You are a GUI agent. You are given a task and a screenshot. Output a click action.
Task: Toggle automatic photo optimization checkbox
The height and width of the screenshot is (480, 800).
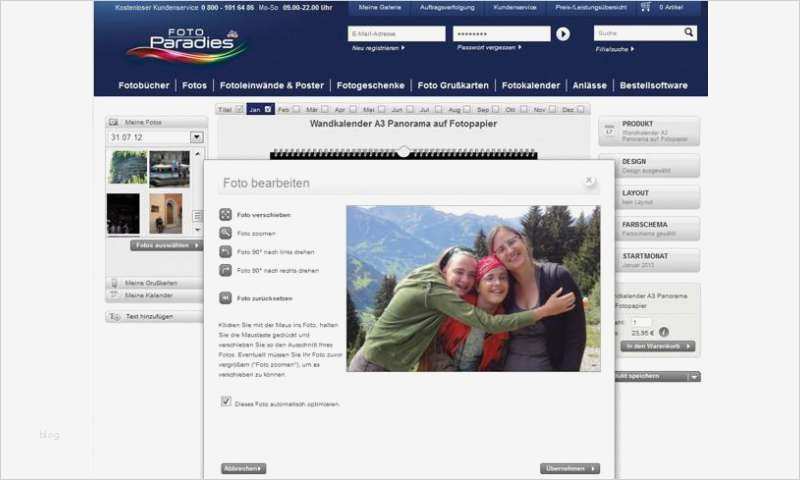tap(226, 401)
